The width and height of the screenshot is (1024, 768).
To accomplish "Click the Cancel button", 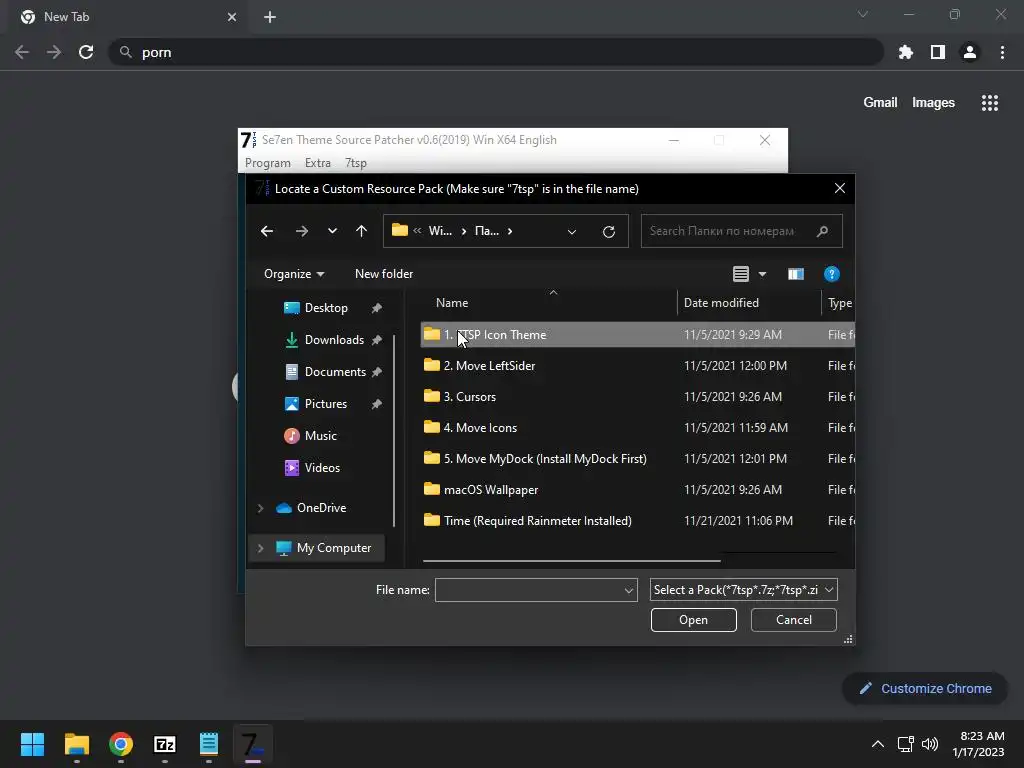I will (x=793, y=620).
